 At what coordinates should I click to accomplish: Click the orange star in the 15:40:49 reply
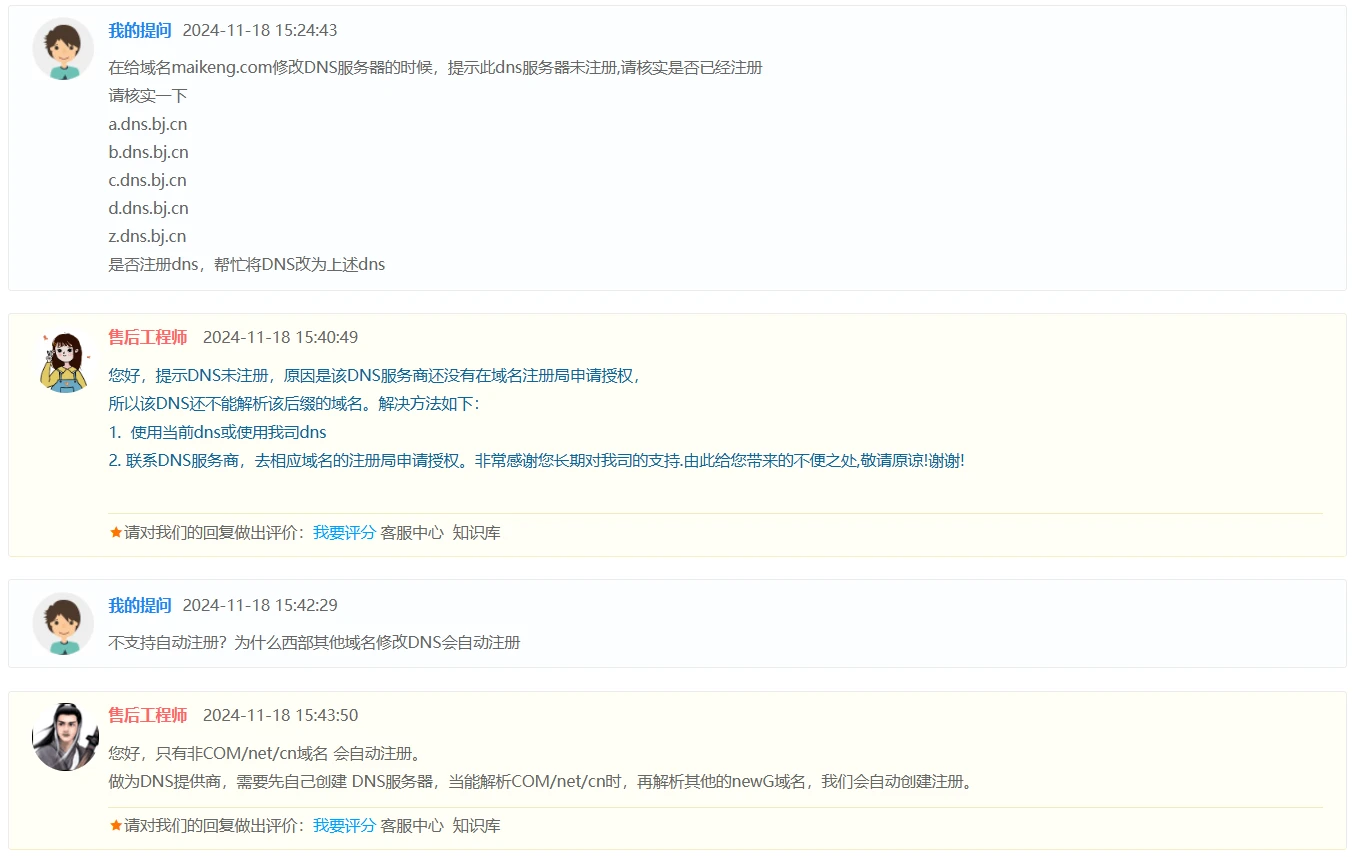pyautogui.click(x=115, y=533)
